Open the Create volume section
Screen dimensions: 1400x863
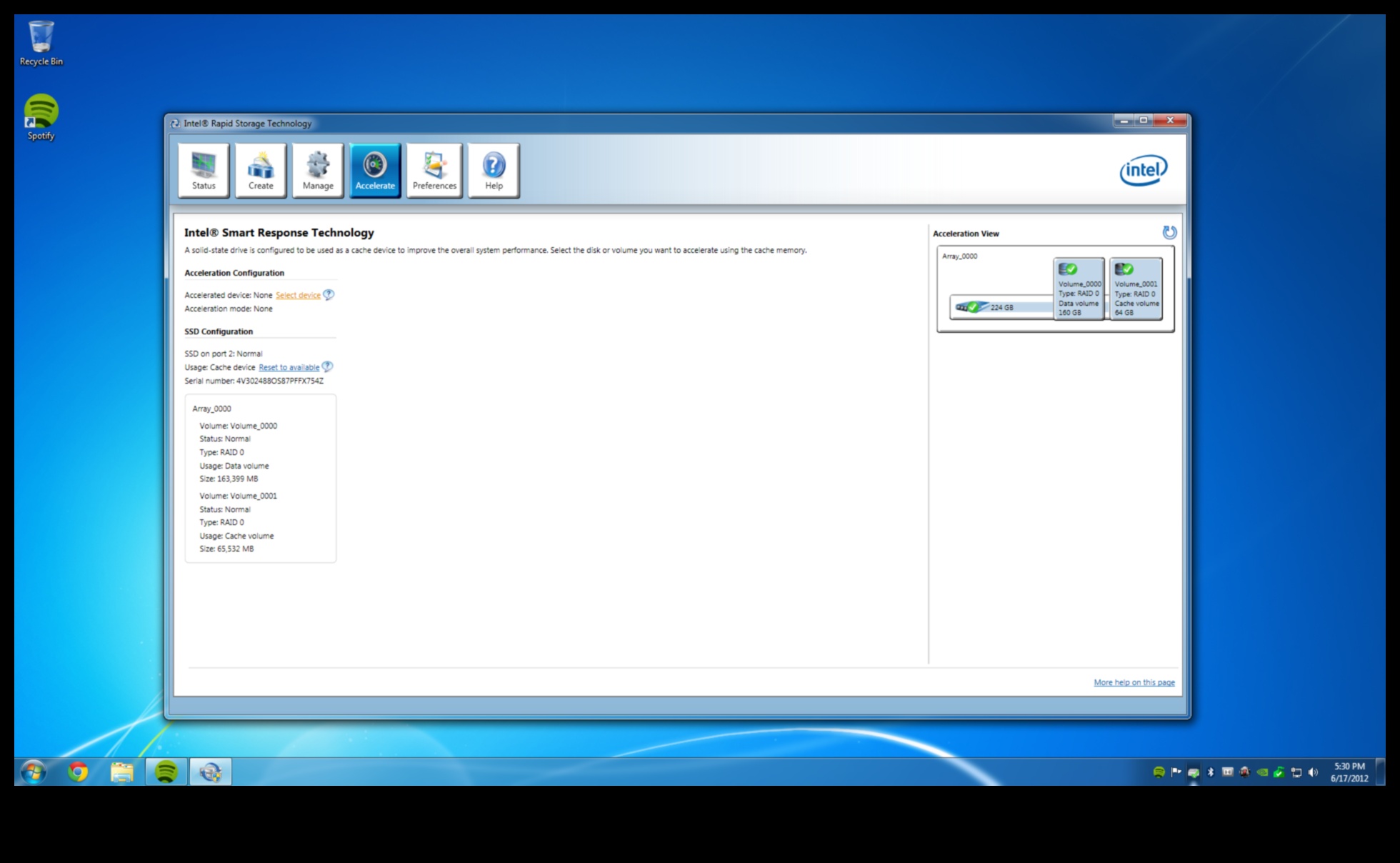pyautogui.click(x=261, y=170)
